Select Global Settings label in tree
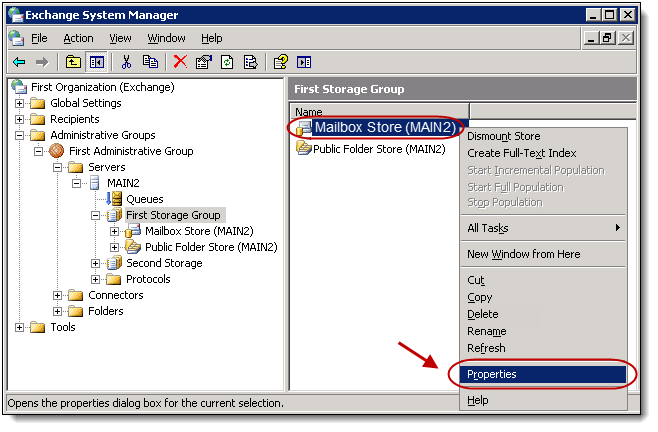Image resolution: width=658 pixels, height=432 pixels. [x=86, y=103]
